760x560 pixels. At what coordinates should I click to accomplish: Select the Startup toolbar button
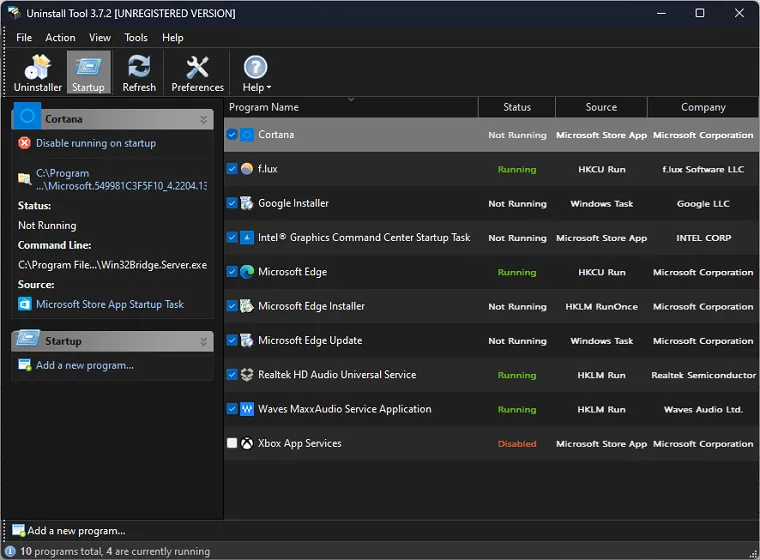tap(89, 73)
